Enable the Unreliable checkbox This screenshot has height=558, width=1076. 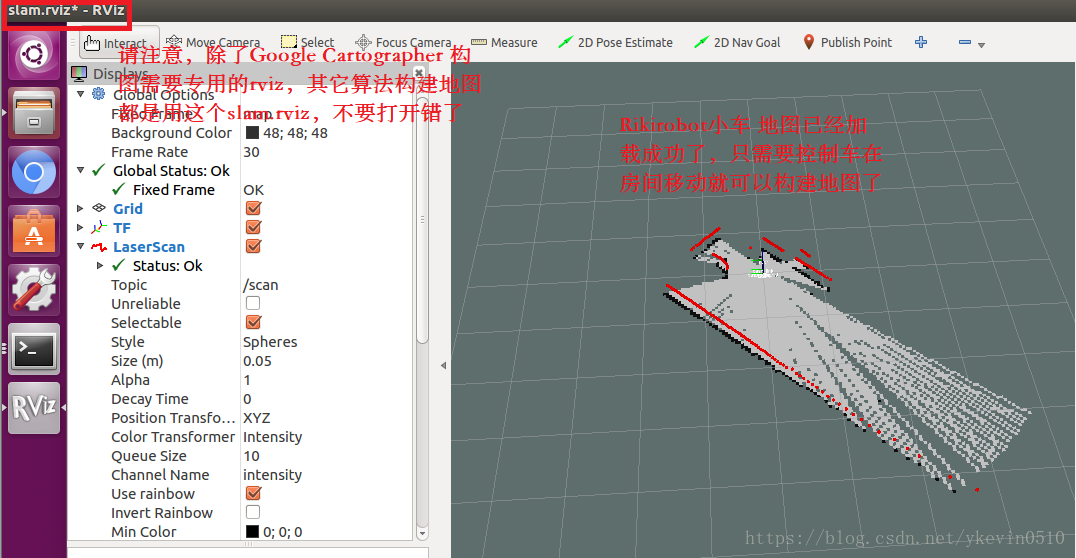click(253, 303)
